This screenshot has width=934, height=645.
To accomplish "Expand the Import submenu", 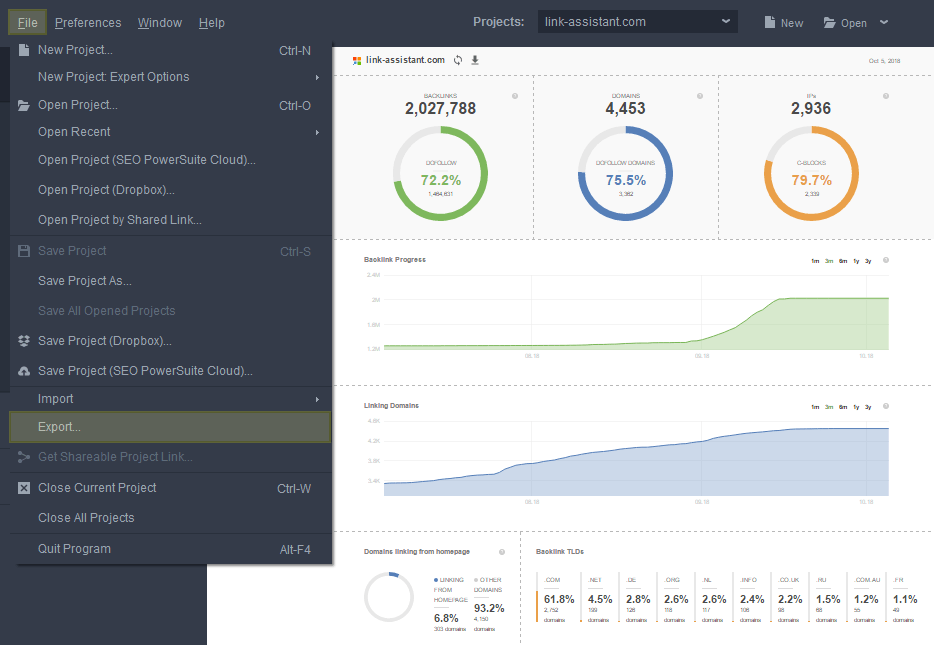I will (x=317, y=399).
